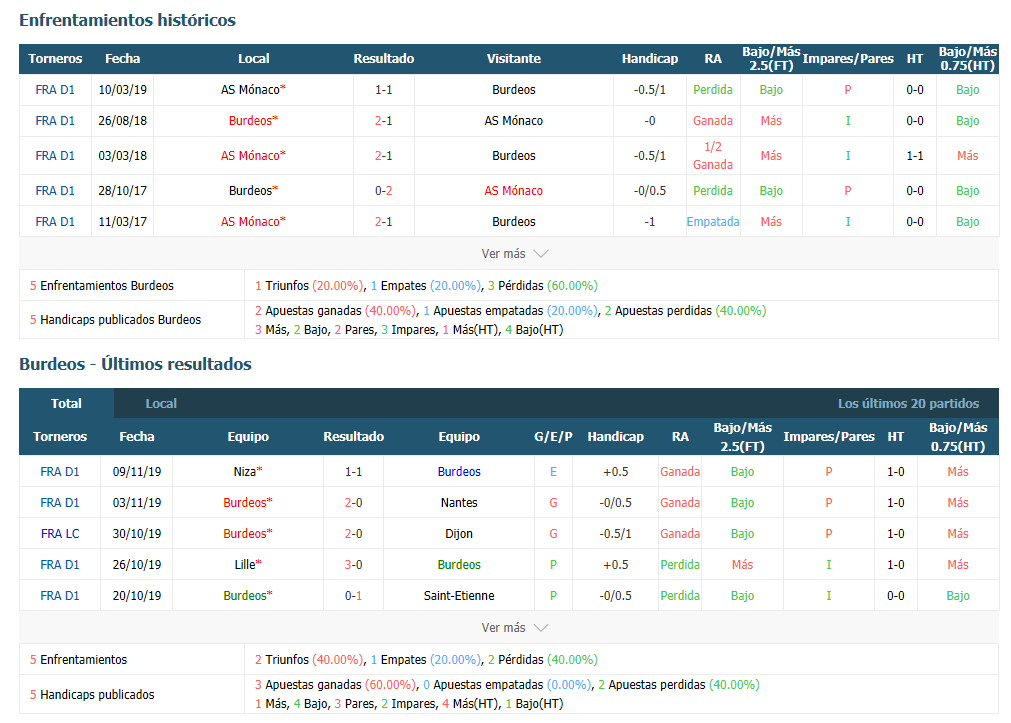The width and height of the screenshot is (1011, 723).
Task: Click 'Burdeos - Últimos resultados' section heading
Action: tap(135, 364)
